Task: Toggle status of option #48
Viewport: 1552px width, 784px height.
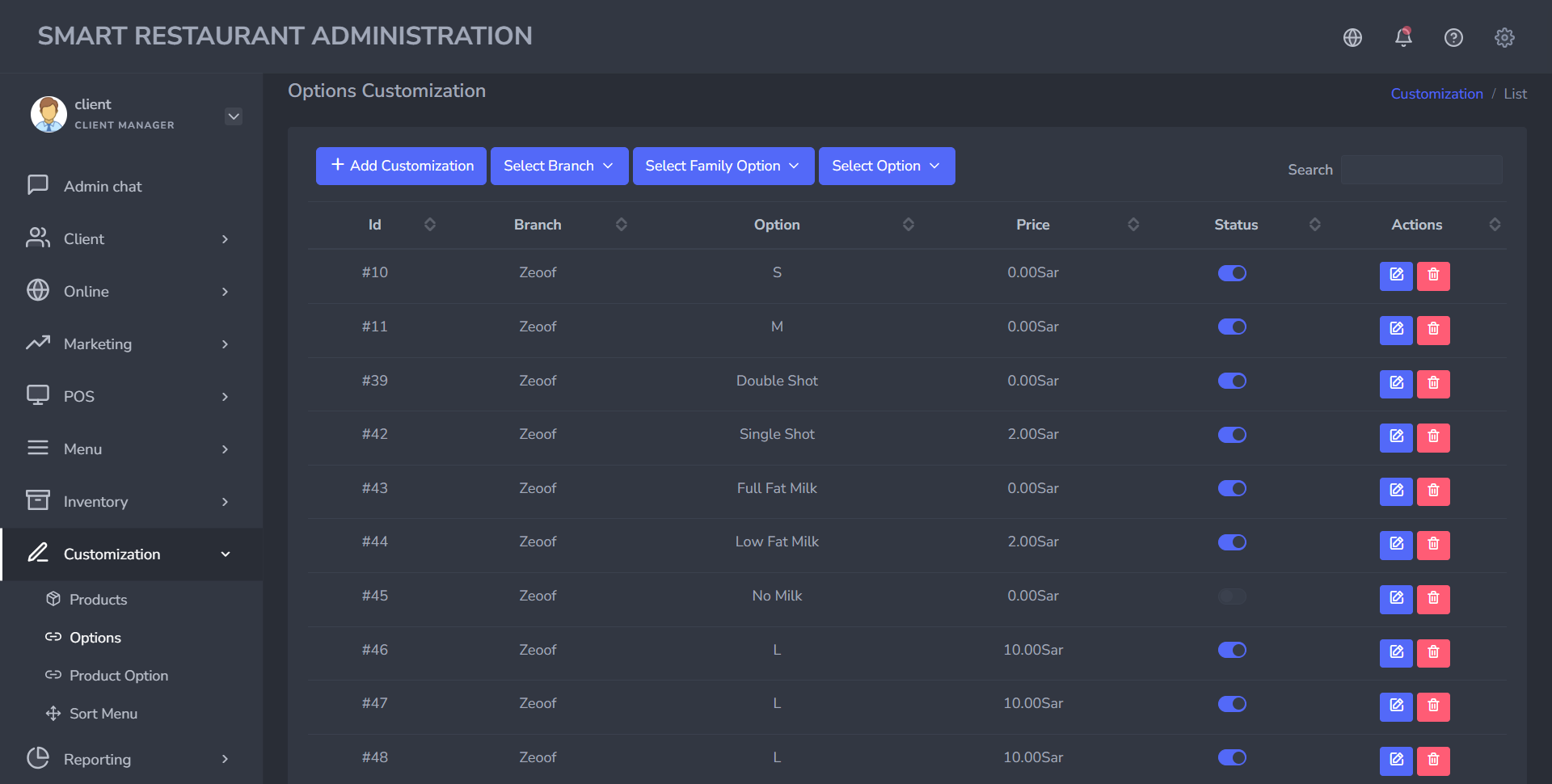Action: coord(1232,757)
